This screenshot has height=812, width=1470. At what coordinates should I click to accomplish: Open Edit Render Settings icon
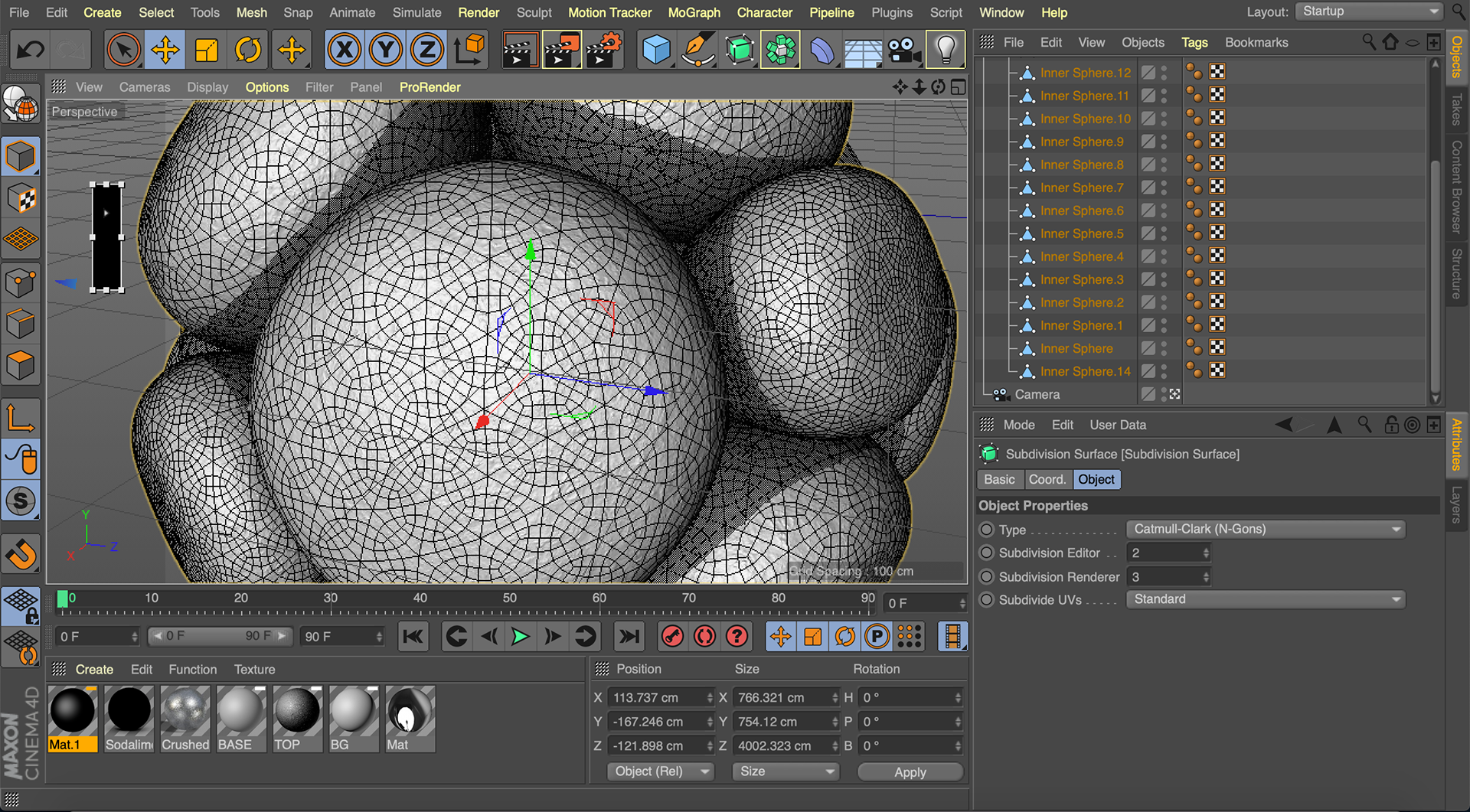pyautogui.click(x=603, y=51)
